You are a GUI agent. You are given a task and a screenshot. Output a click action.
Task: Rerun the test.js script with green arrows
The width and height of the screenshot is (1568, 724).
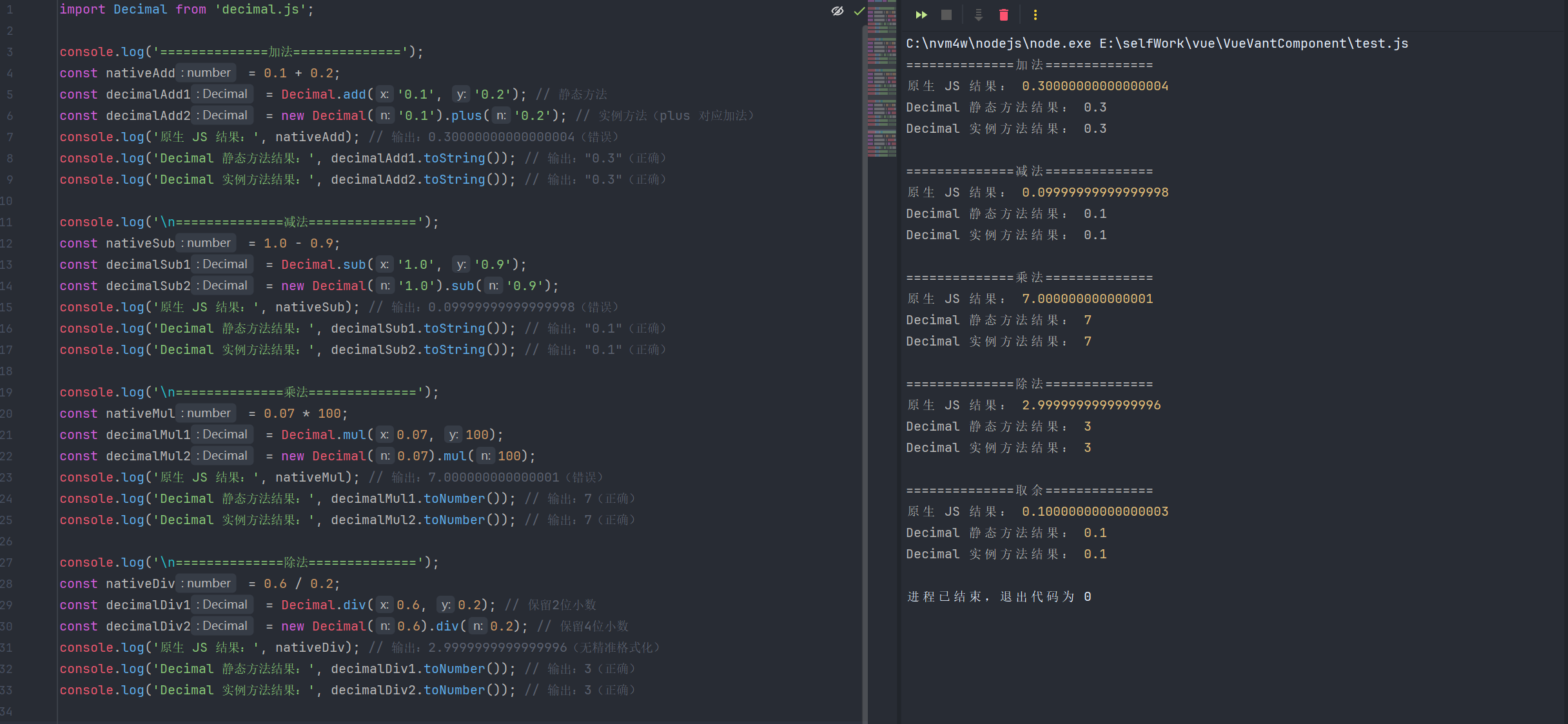tap(921, 15)
